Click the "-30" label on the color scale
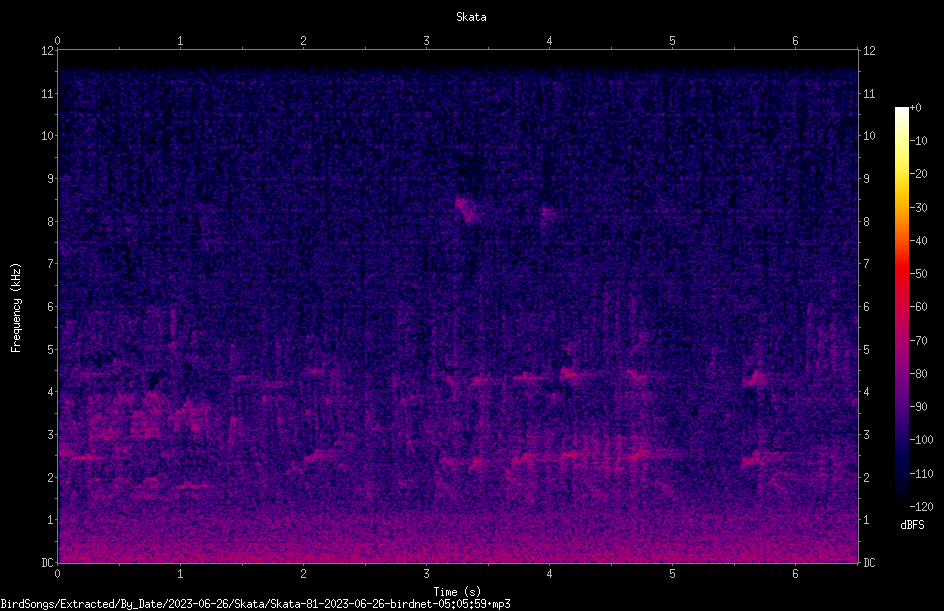944x611 pixels. [918, 208]
